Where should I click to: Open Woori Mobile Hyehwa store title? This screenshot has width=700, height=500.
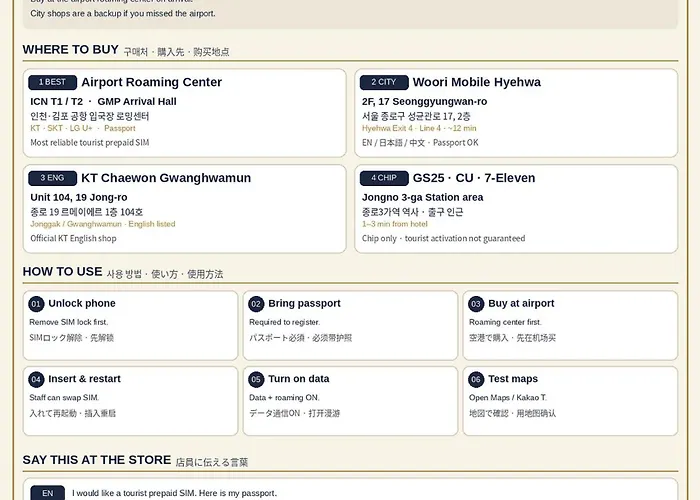476,82
